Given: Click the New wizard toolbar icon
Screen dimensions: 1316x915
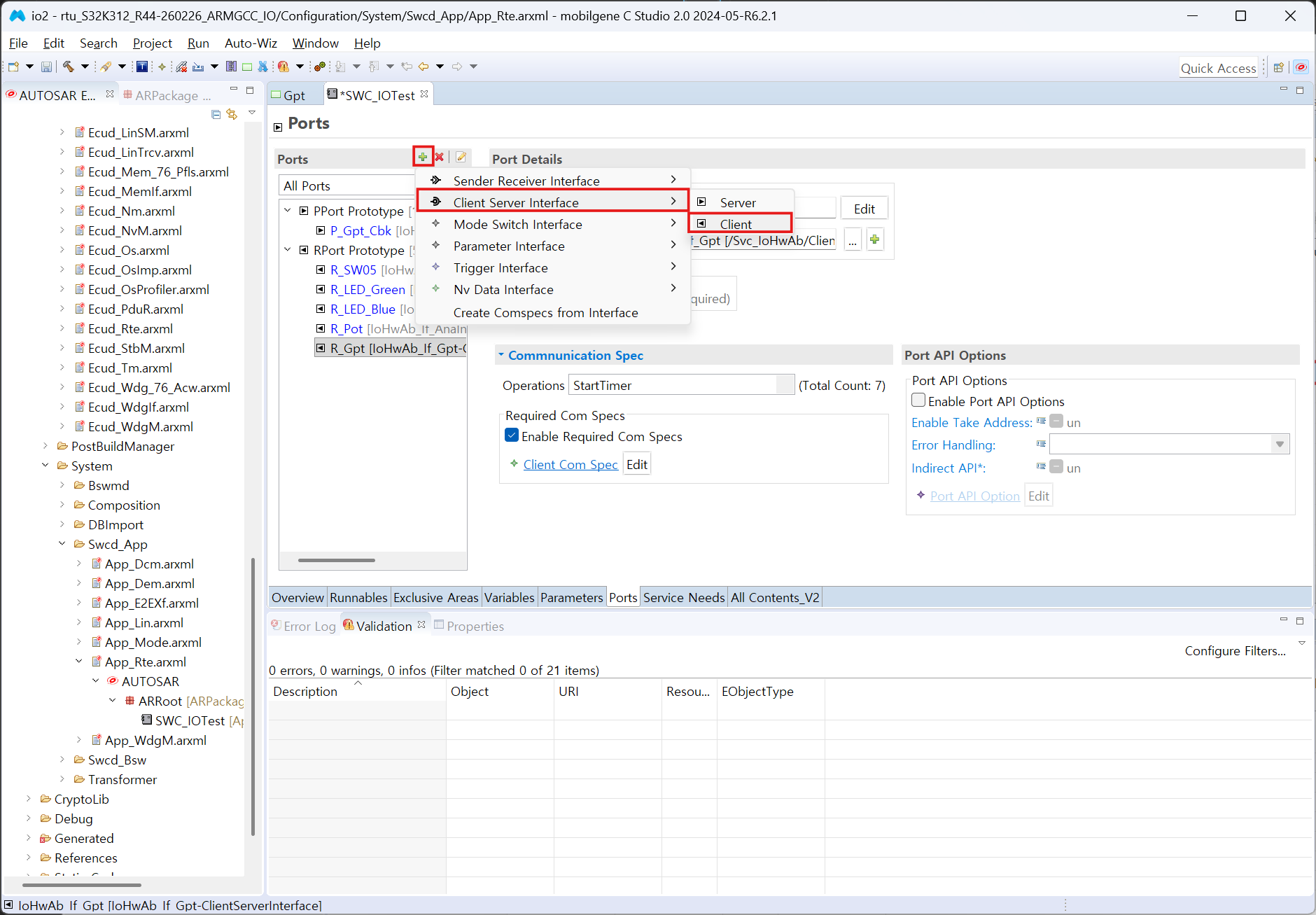Looking at the screenshot, I should pos(13,67).
